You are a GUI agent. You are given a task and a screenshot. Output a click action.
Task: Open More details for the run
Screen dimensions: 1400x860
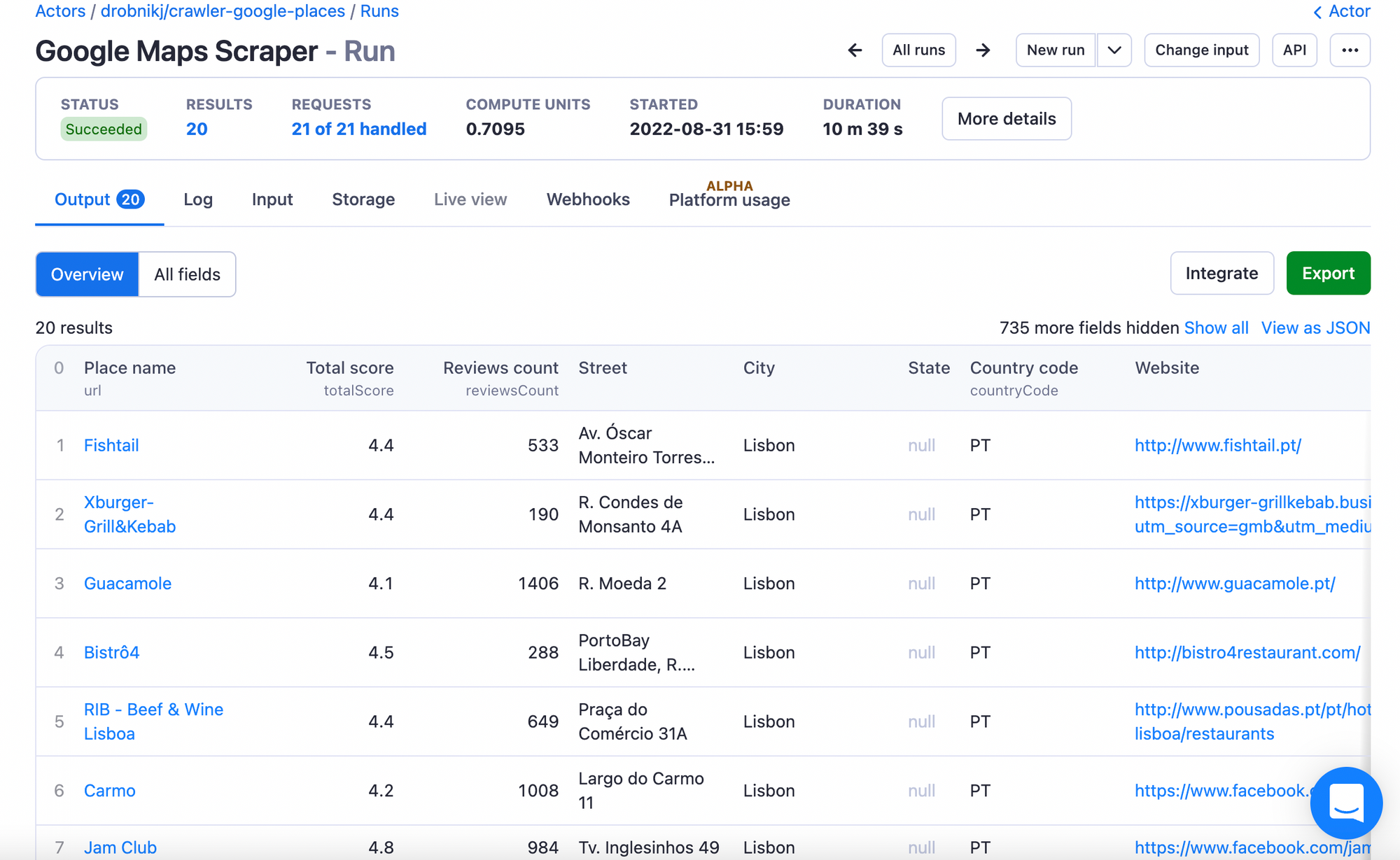pyautogui.click(x=1006, y=119)
